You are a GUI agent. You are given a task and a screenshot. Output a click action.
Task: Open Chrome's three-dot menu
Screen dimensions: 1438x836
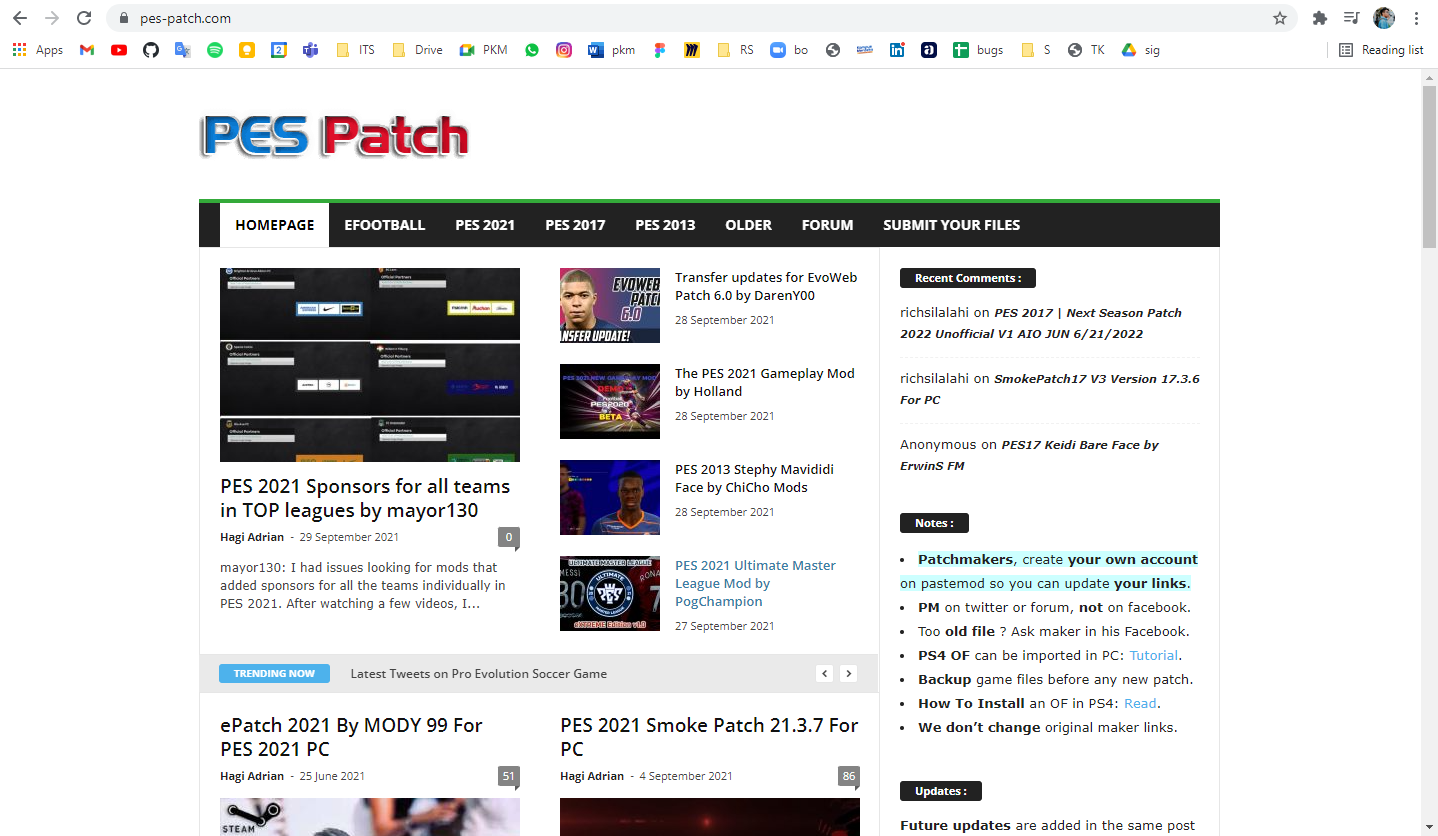[x=1416, y=18]
